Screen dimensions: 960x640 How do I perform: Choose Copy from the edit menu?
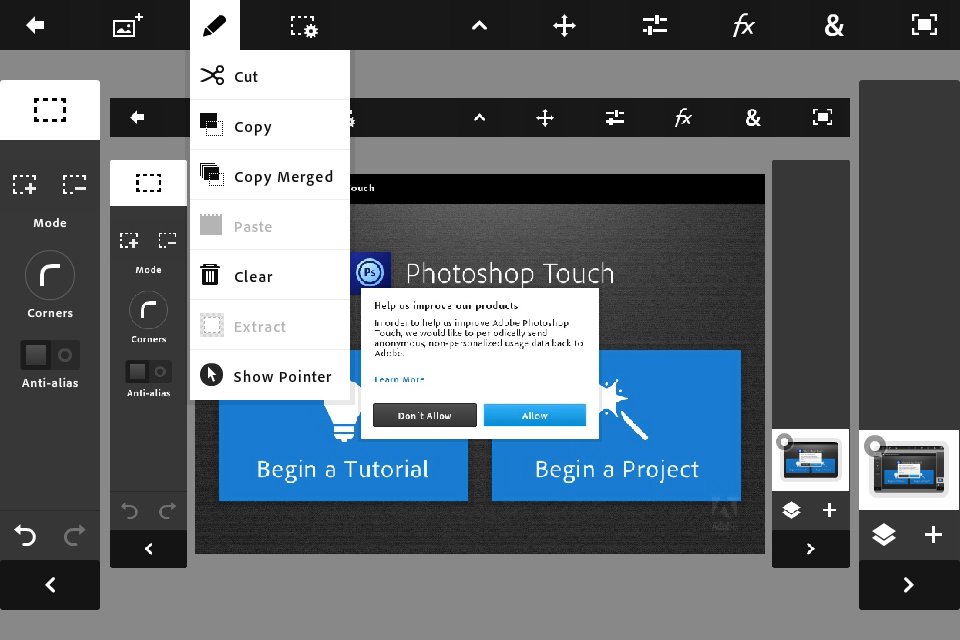(270, 126)
